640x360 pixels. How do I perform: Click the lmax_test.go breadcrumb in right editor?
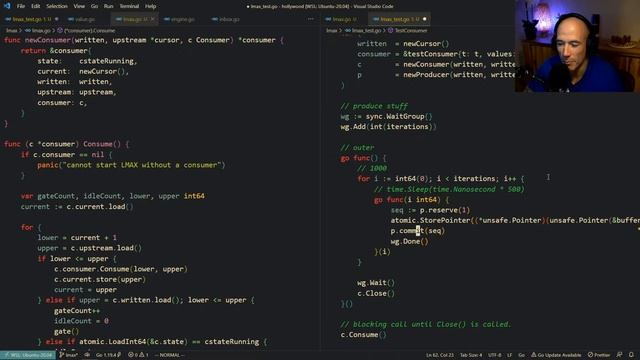[363, 31]
